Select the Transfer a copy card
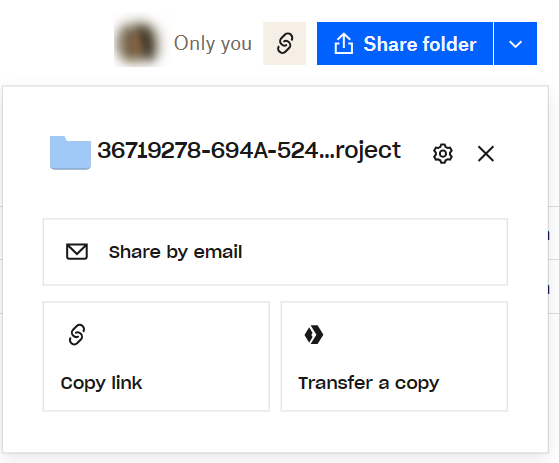Image resolution: width=559 pixels, height=463 pixels. [x=394, y=356]
